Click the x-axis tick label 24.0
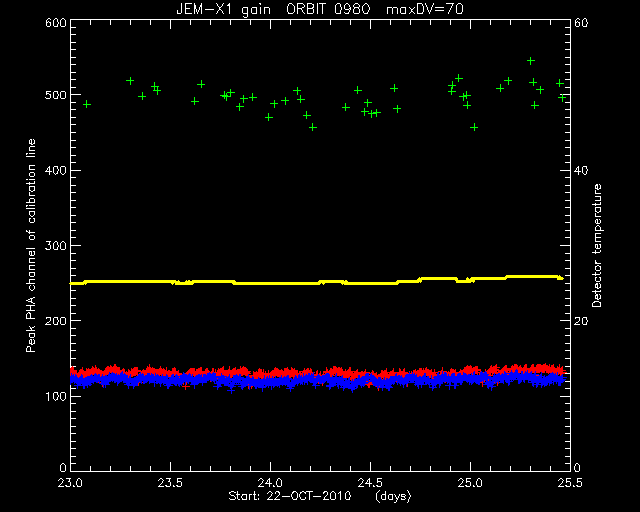This screenshot has height=512, width=640. coord(271,483)
